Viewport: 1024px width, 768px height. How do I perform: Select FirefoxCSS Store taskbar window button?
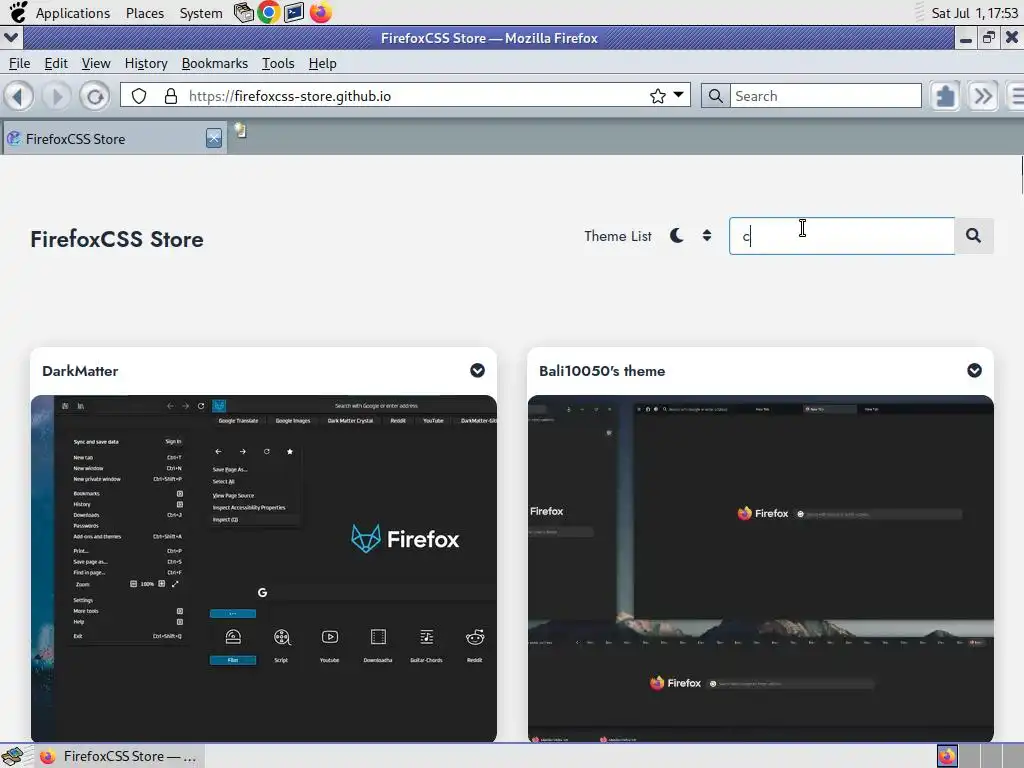[119, 756]
